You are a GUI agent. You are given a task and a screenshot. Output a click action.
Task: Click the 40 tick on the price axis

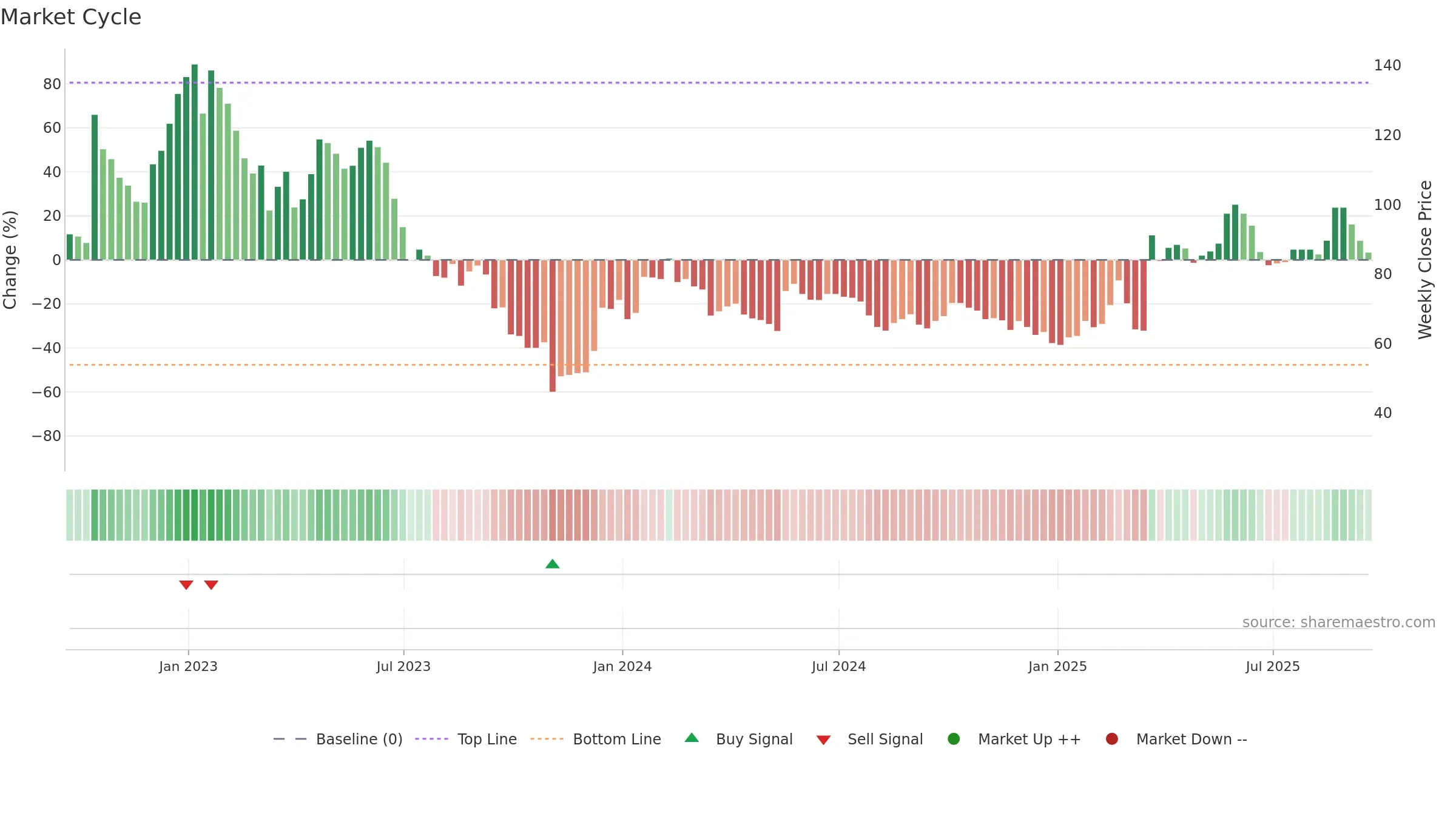(x=1383, y=413)
